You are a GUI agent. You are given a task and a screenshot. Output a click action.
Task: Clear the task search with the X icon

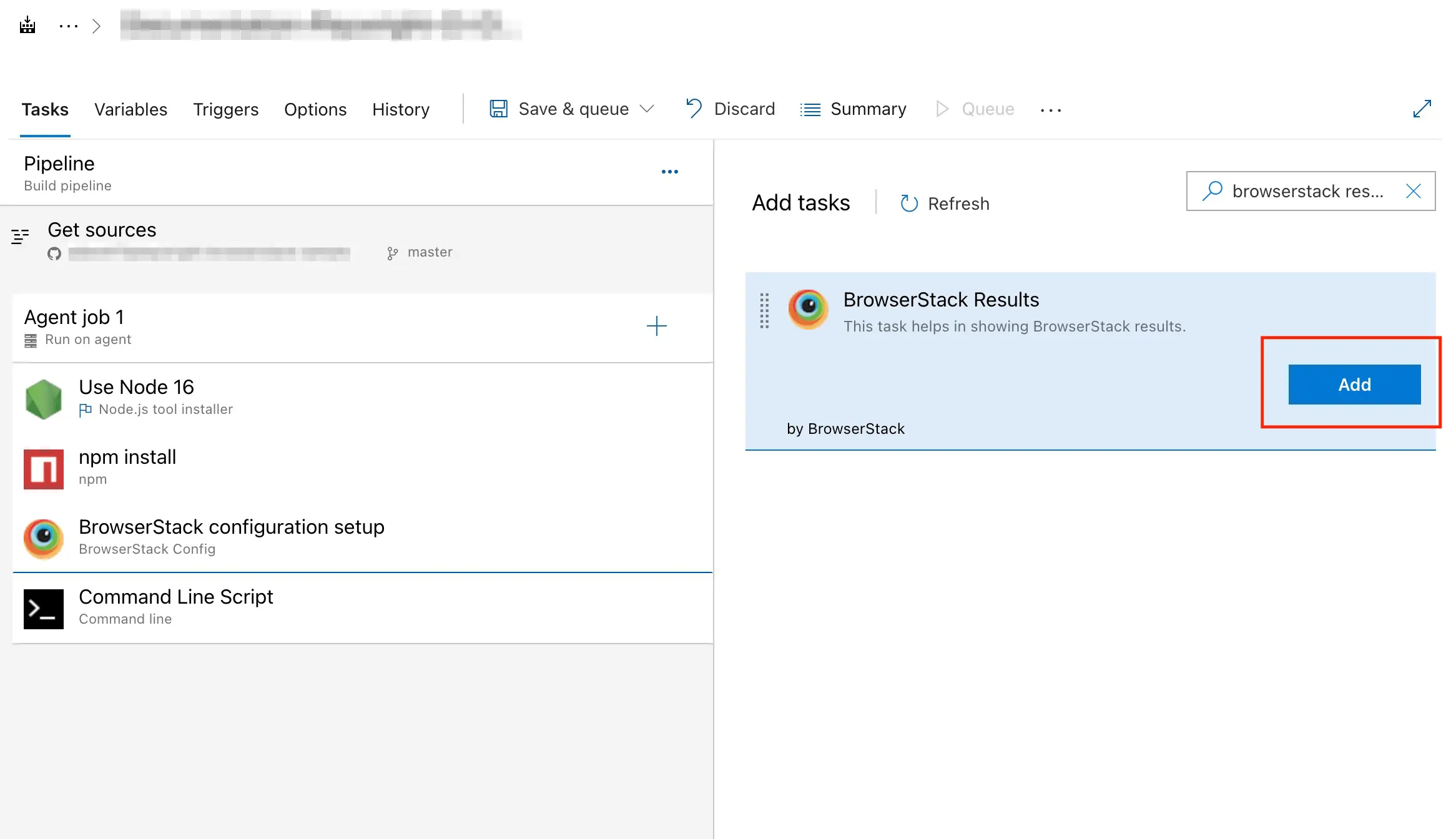[x=1413, y=191]
